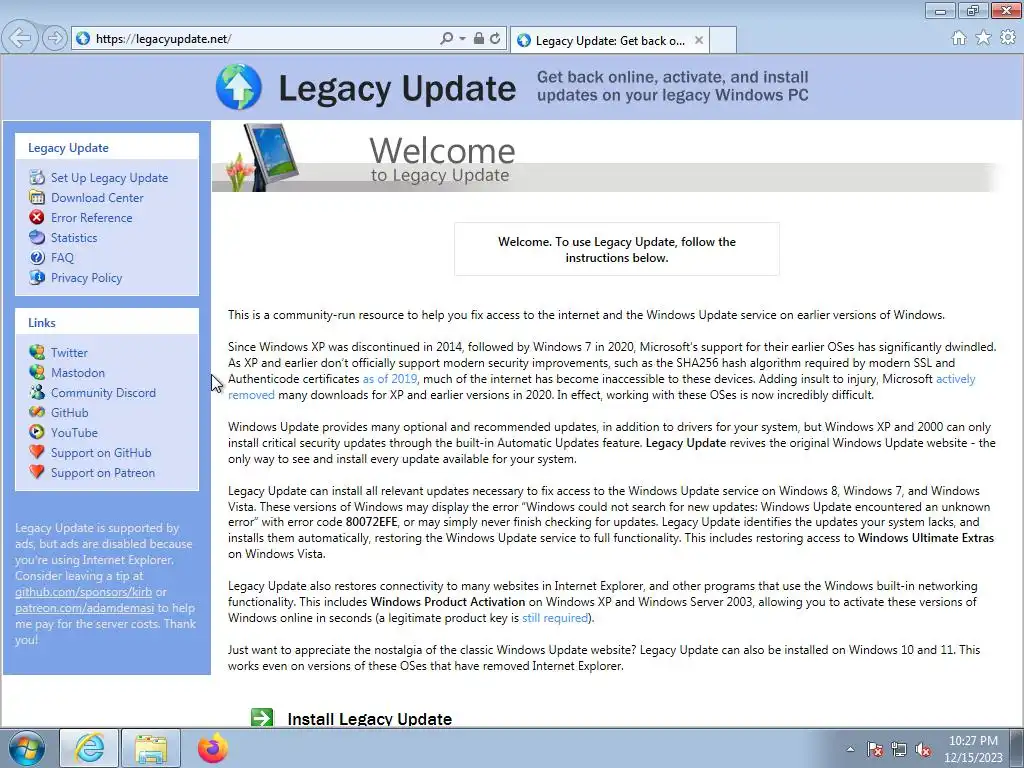Follow the patreon.com/adamdemasi link
The height and width of the screenshot is (768, 1024).
pos(85,608)
